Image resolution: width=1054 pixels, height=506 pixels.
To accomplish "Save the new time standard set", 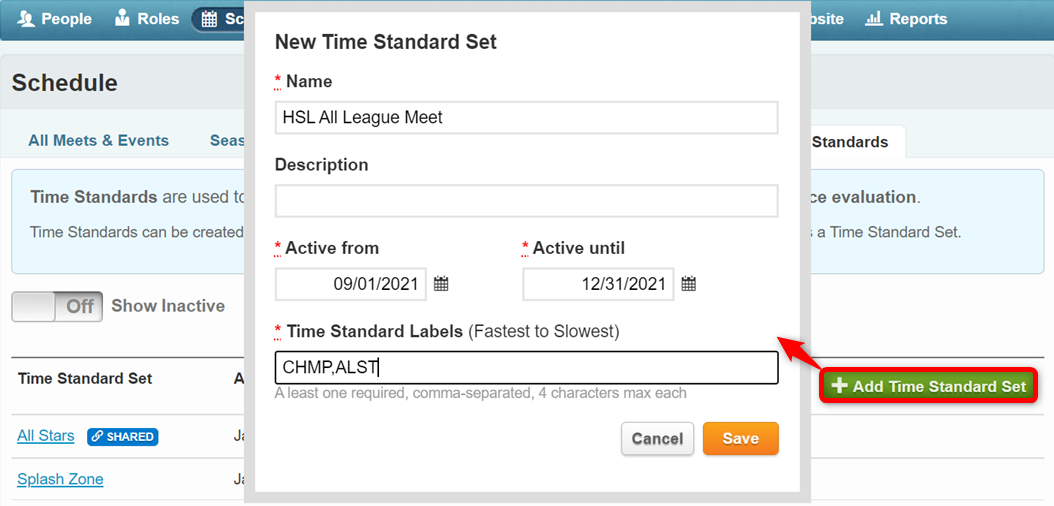I will pyautogui.click(x=740, y=438).
